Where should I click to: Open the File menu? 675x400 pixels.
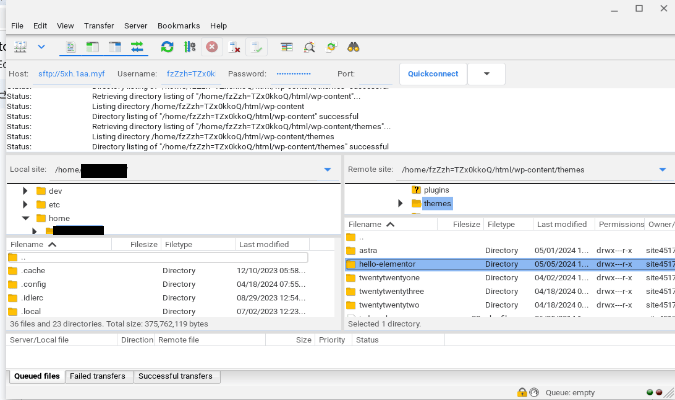pos(17,26)
